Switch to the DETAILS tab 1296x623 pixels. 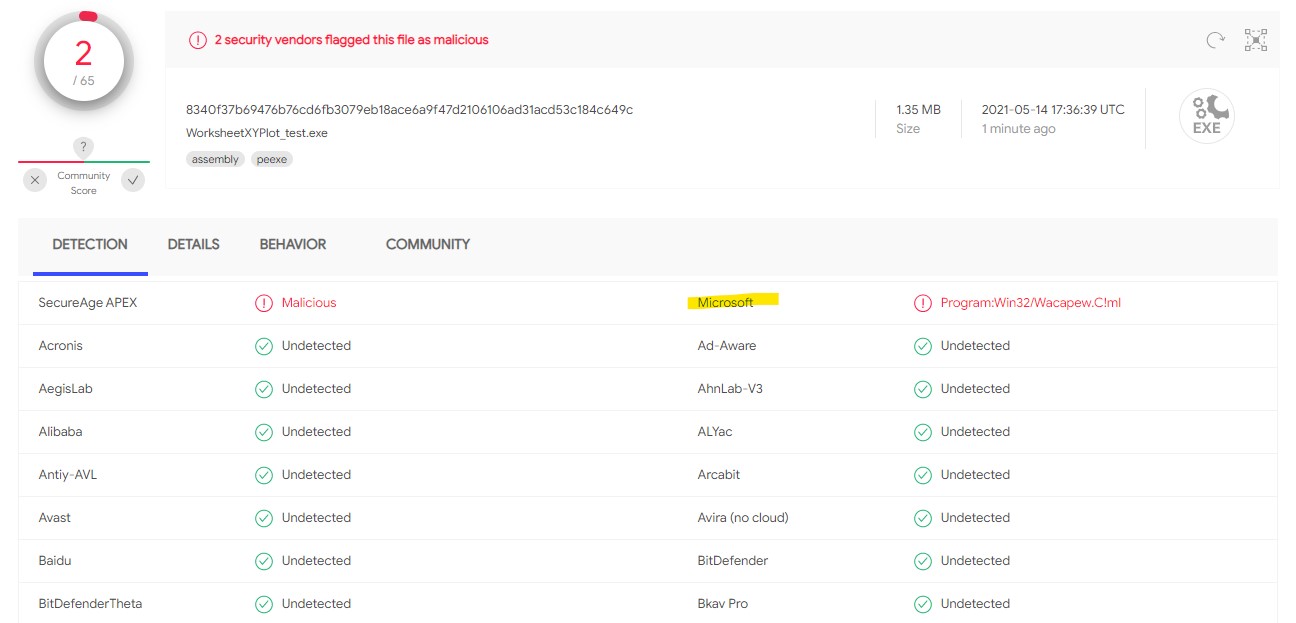pyautogui.click(x=193, y=244)
